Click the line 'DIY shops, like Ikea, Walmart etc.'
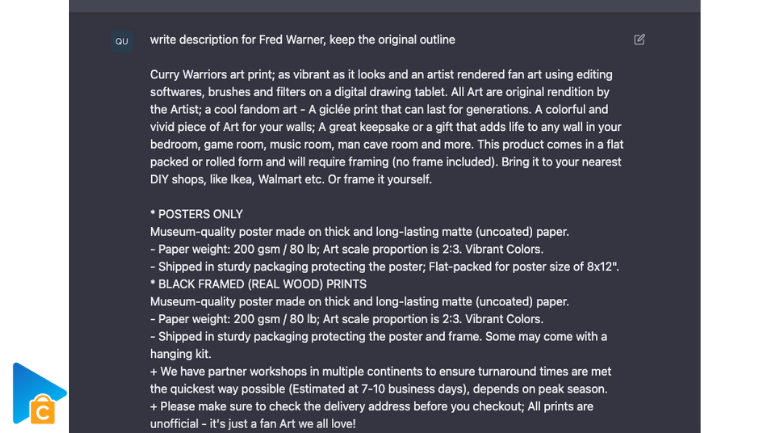 237,179
